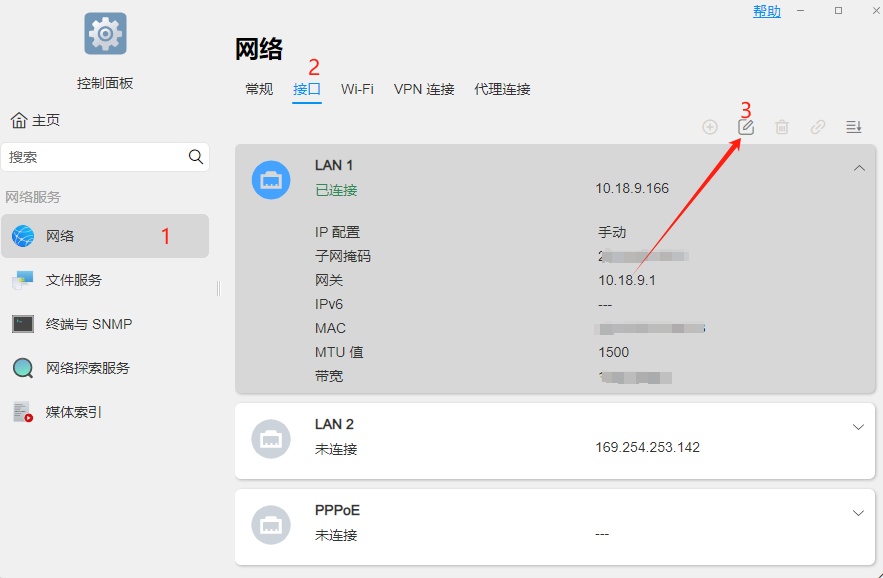
Task: Click the 网络探索服务 magnifier icon
Action: tap(23, 368)
